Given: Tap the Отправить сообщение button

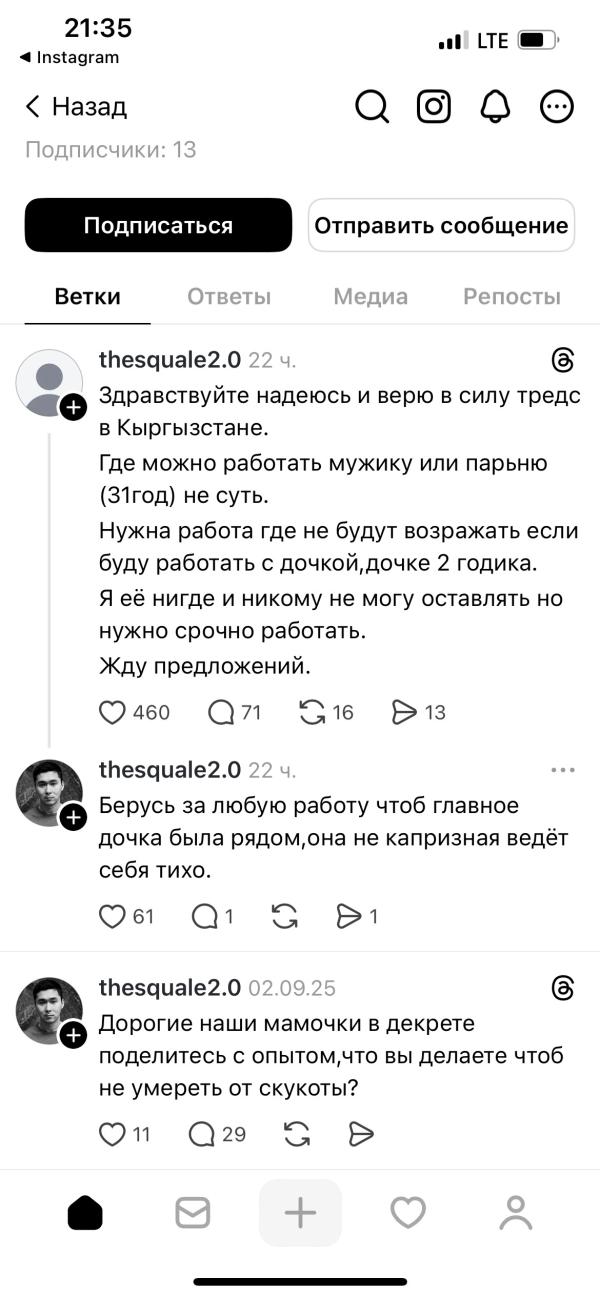Looking at the screenshot, I should tap(441, 225).
